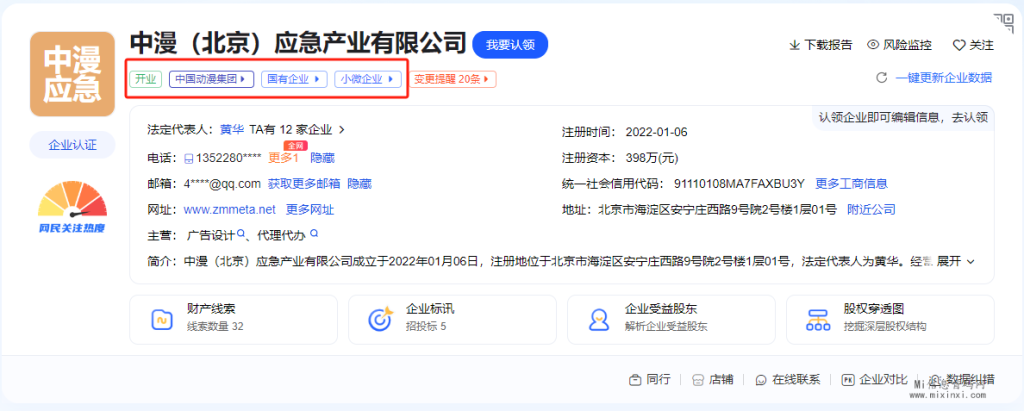Click search icon next to 广告设计
Image resolution: width=1024 pixels, height=411 pixels.
[240, 235]
